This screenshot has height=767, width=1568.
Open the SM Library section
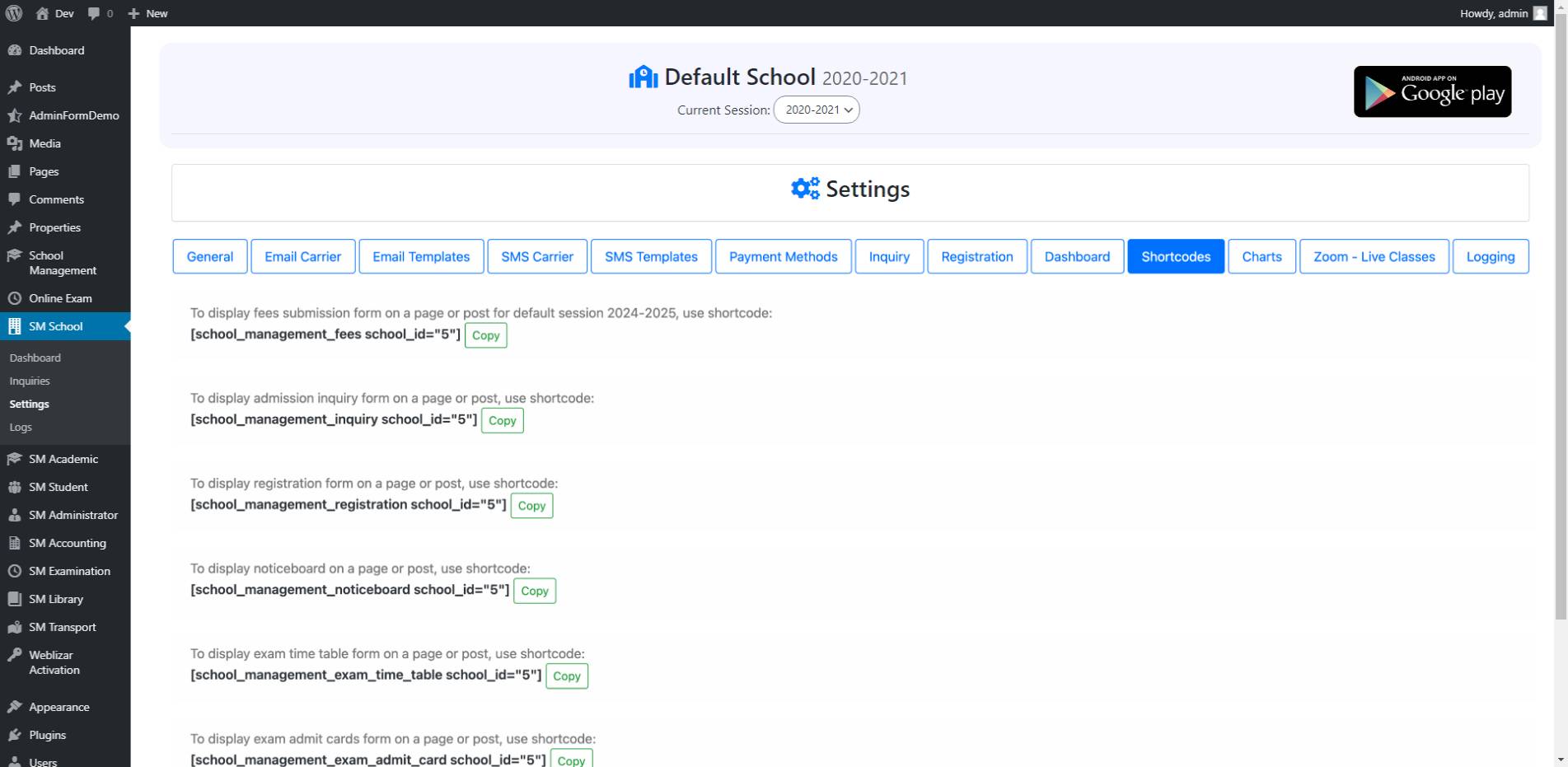[54, 599]
